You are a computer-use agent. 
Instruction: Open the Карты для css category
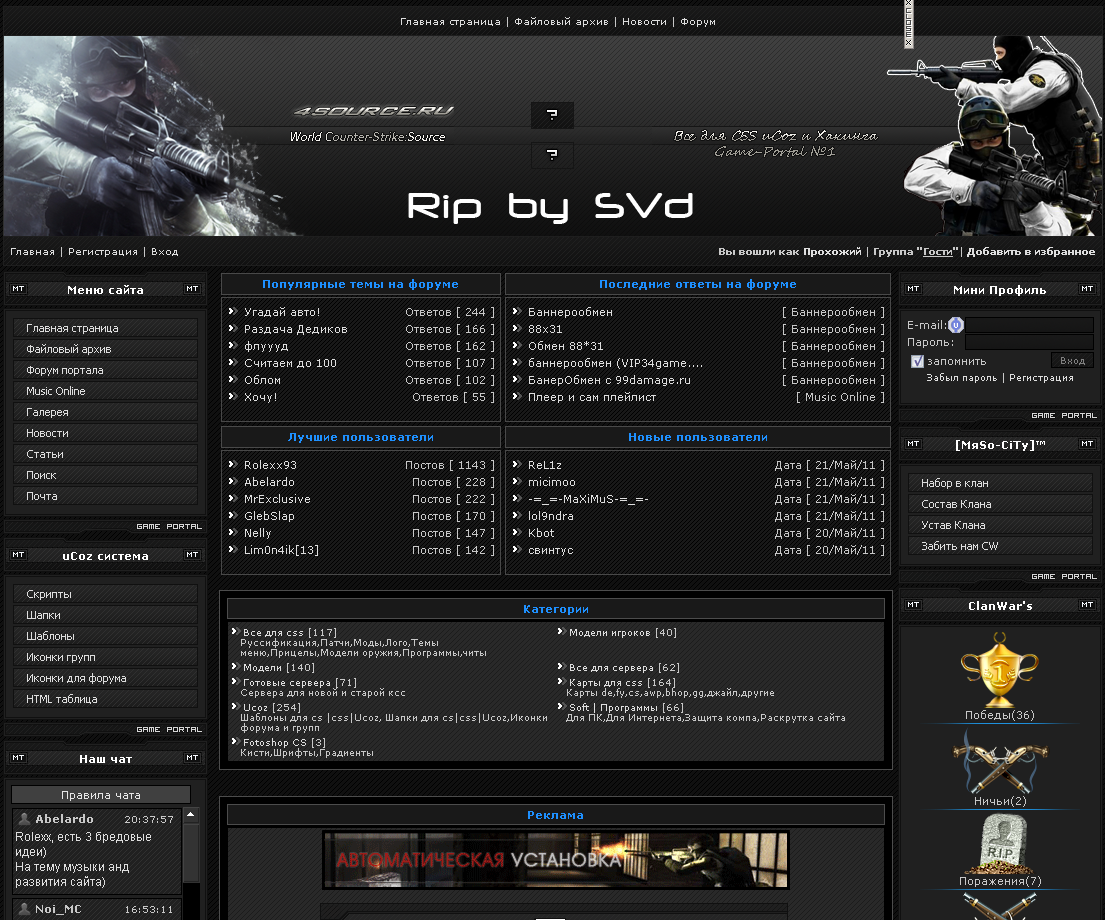606,682
